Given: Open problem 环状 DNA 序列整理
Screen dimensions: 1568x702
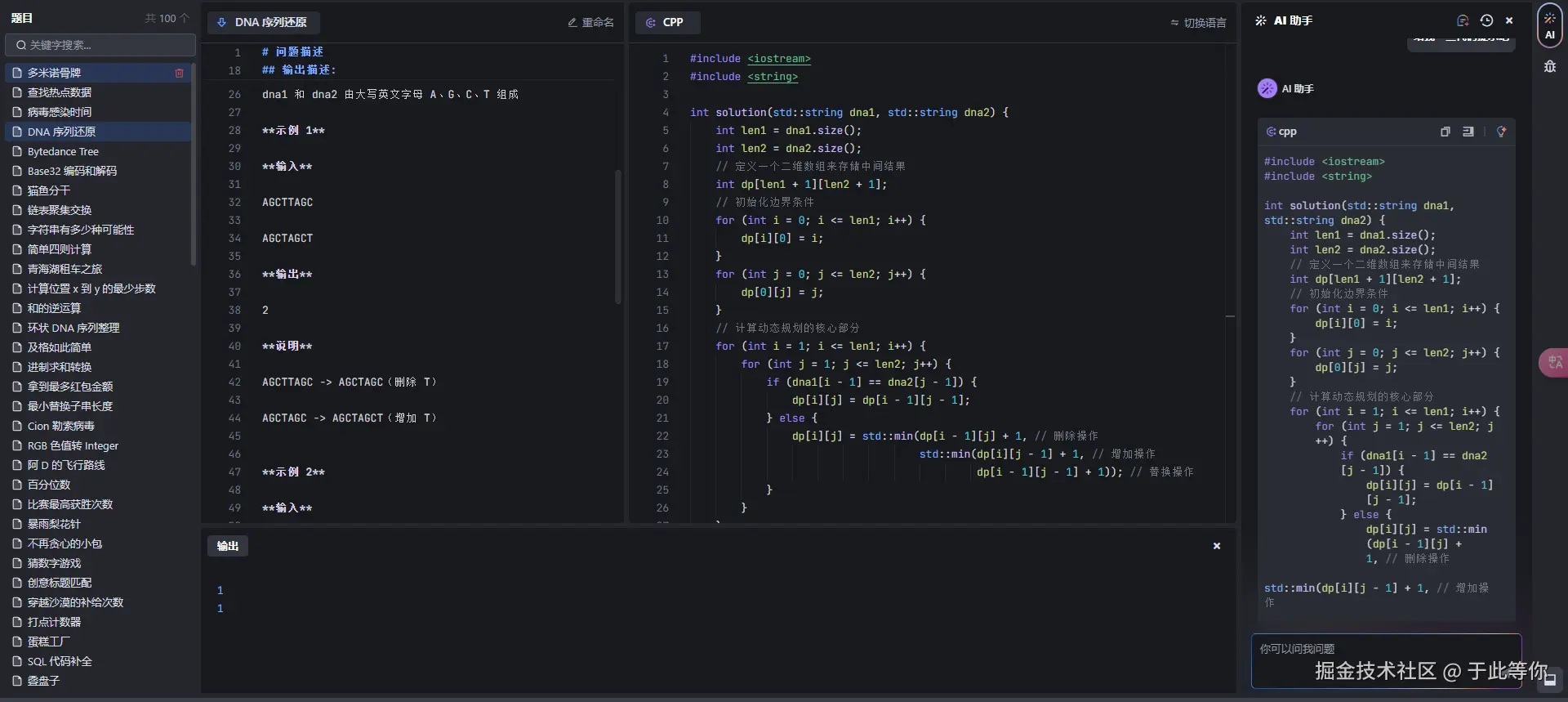Looking at the screenshot, I should click(98, 328).
